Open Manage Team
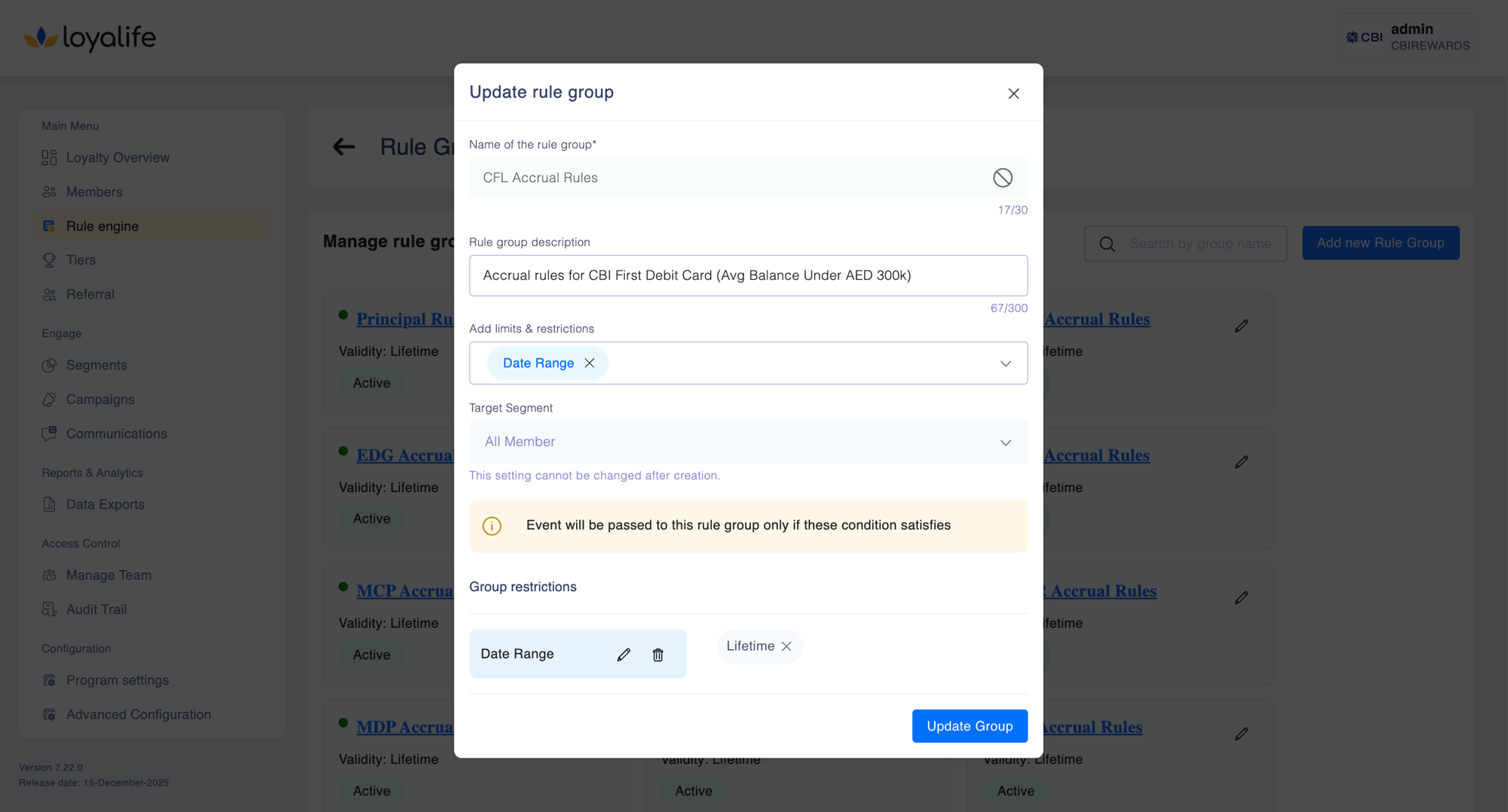This screenshot has height=812, width=1508. [x=109, y=575]
